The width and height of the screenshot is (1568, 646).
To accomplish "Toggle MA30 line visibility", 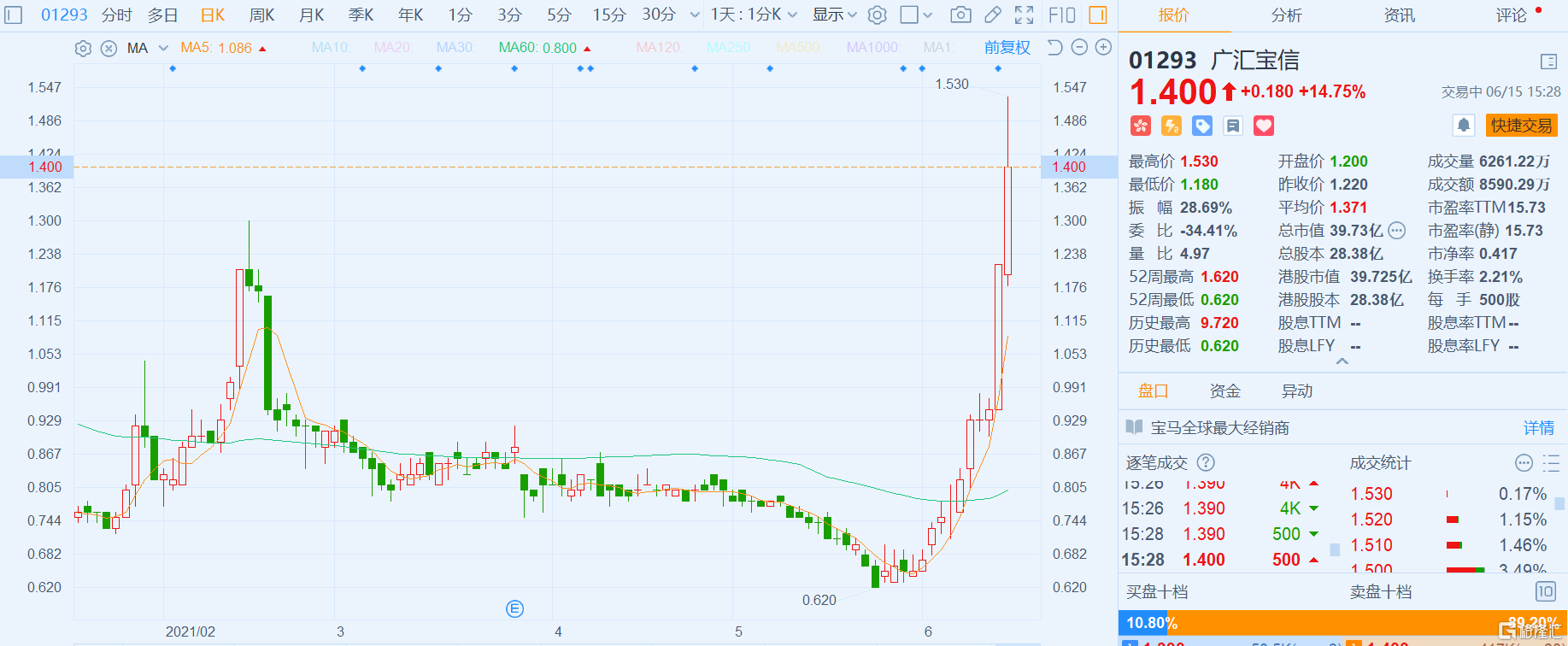I will point(455,48).
